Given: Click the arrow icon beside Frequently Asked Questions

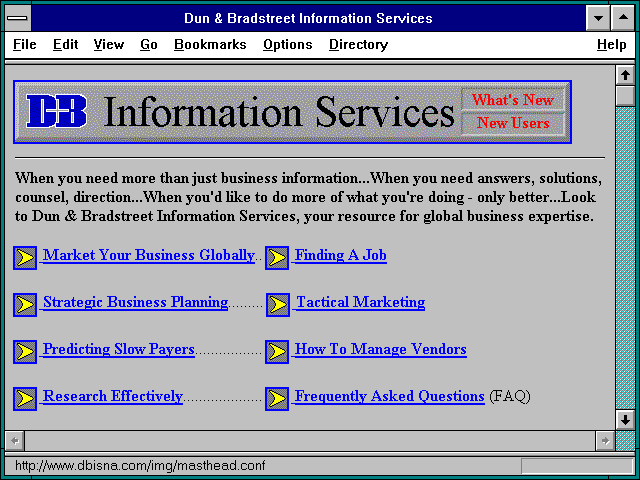Looking at the screenshot, I should click(277, 398).
